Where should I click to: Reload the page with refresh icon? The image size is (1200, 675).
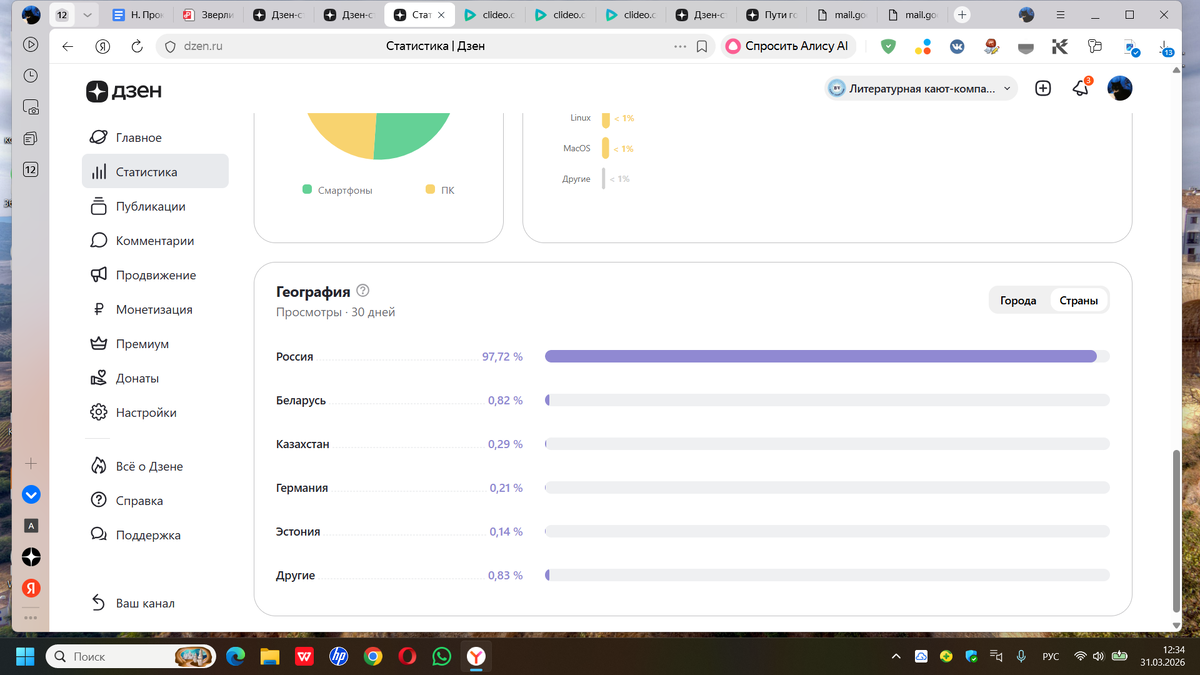click(x=137, y=46)
